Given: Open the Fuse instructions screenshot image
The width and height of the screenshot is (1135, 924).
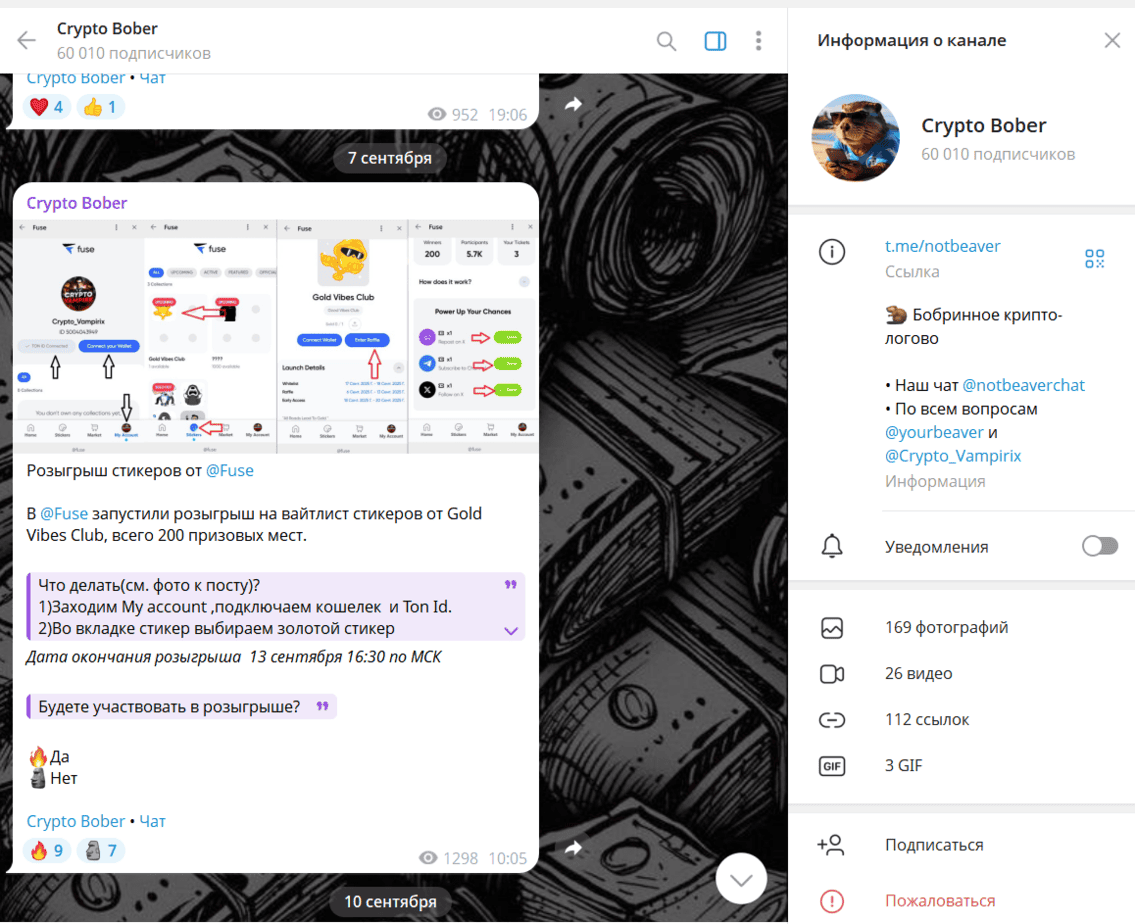Looking at the screenshot, I should tap(276, 336).
